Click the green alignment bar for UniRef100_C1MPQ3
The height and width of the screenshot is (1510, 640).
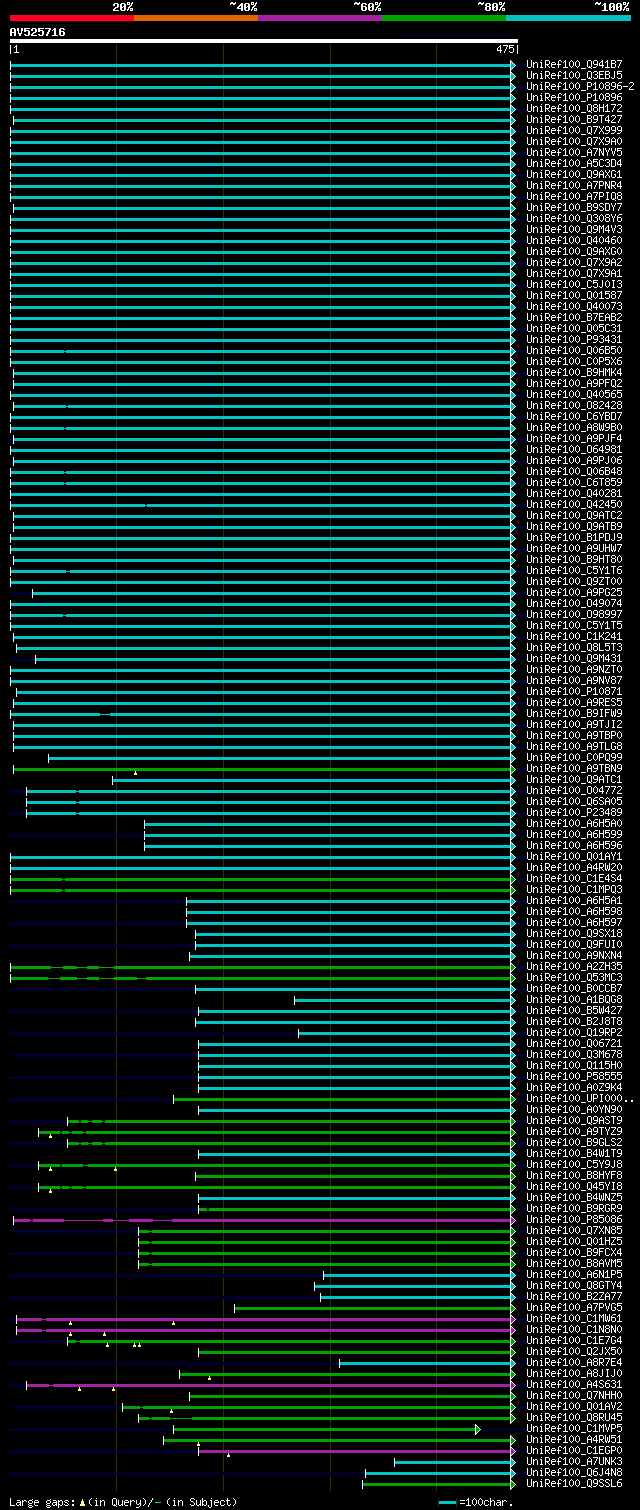click(263, 890)
